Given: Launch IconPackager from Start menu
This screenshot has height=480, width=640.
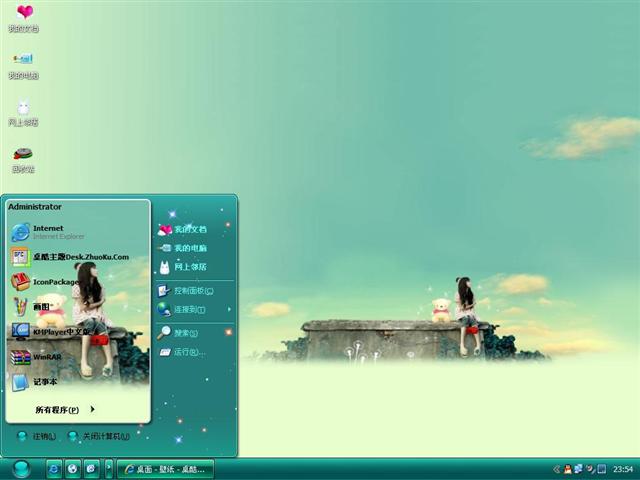Looking at the screenshot, I should [45, 282].
